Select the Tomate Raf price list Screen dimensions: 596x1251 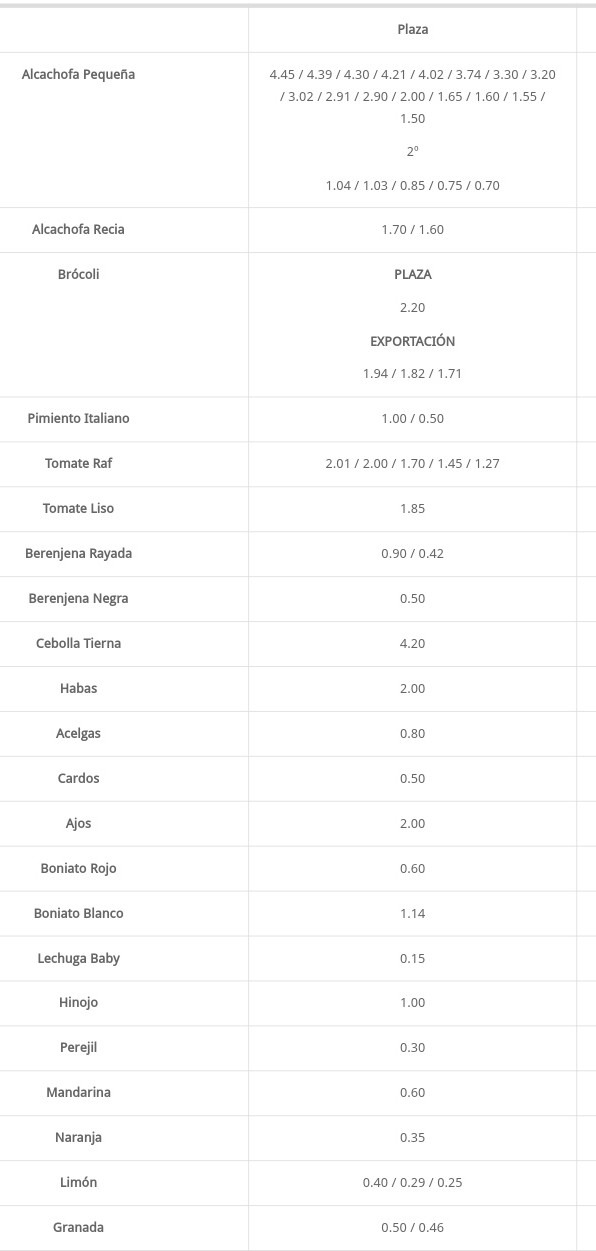tap(412, 464)
